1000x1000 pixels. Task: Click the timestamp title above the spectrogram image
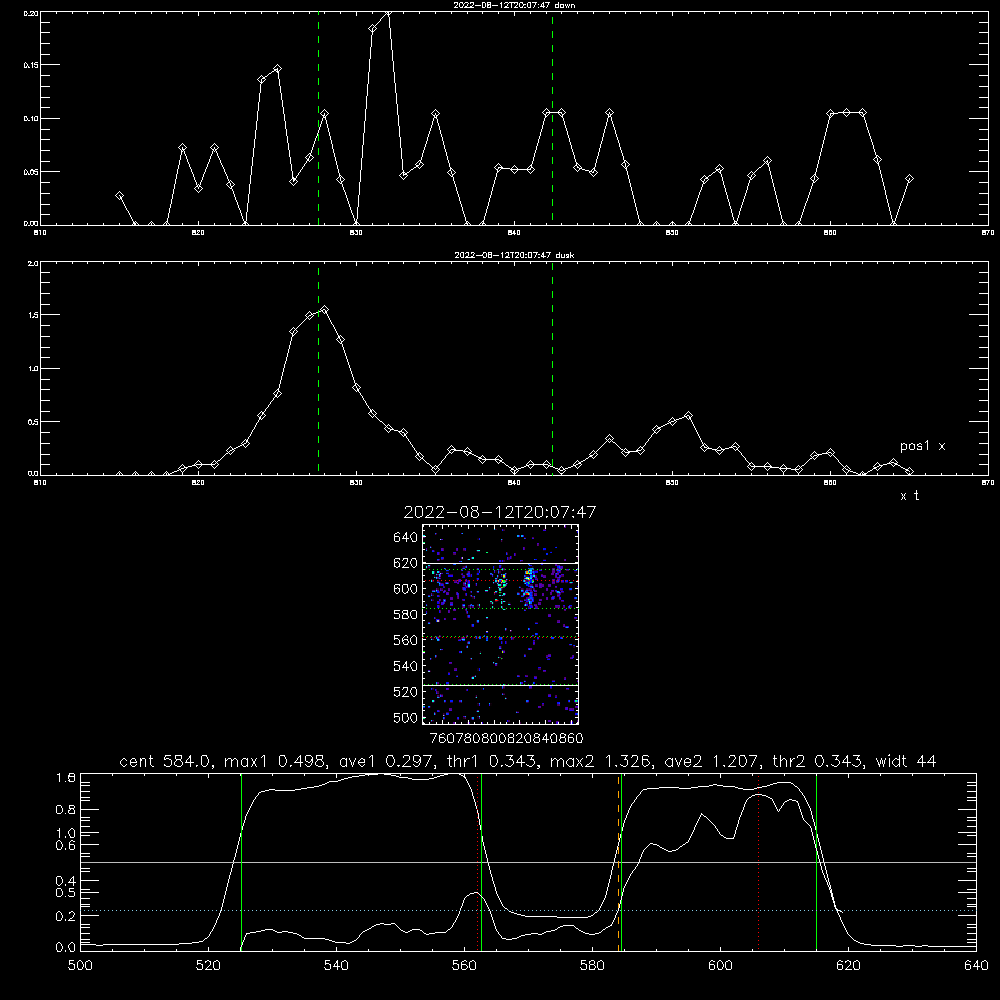click(x=500, y=512)
